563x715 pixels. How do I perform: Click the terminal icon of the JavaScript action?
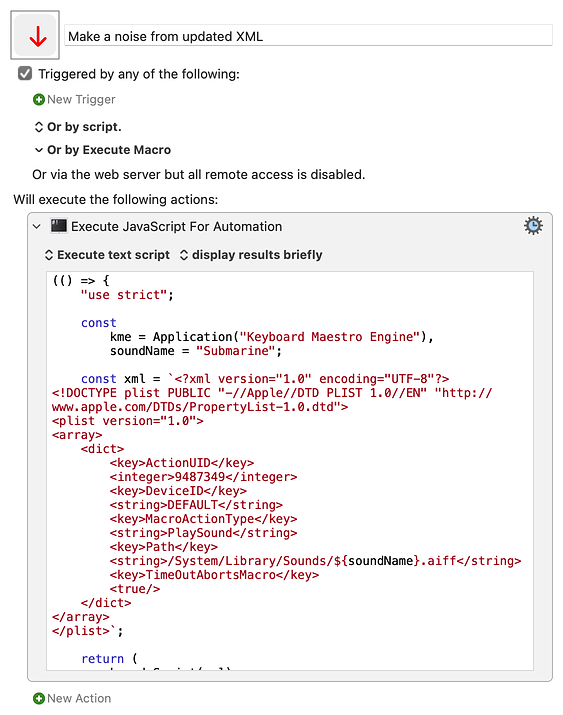coord(59,226)
